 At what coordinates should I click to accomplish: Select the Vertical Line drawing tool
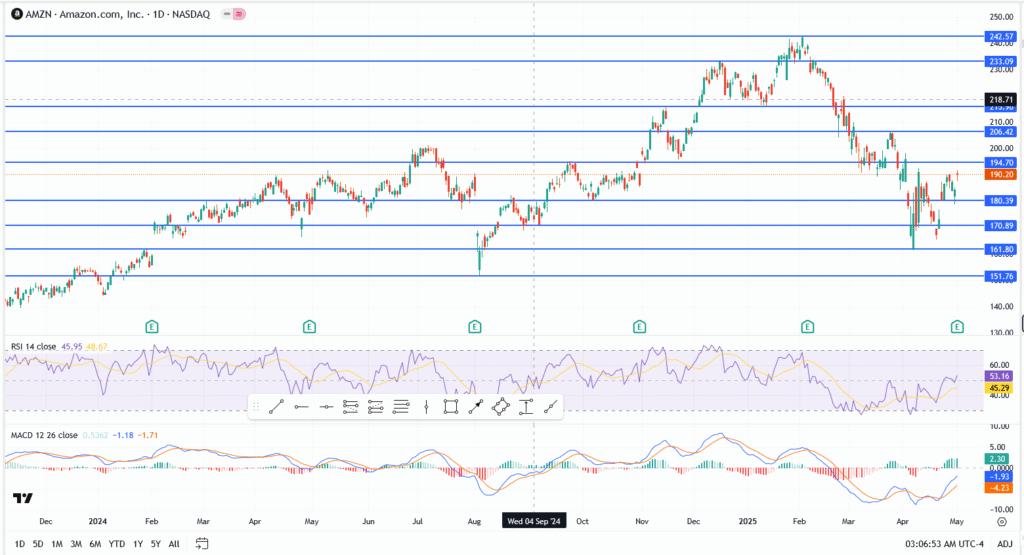coord(426,406)
